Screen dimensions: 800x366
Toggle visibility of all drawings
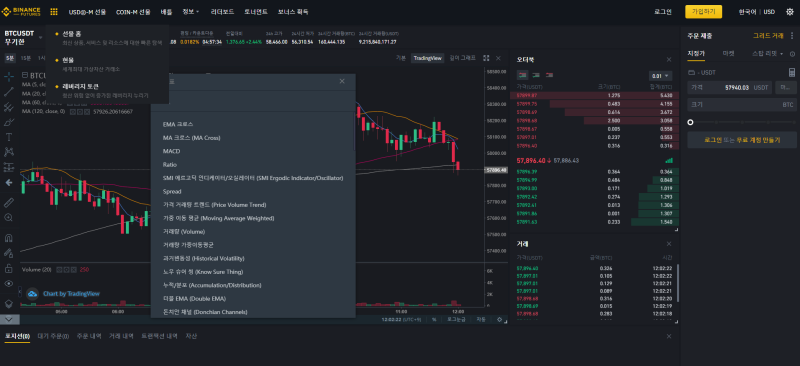coord(9,283)
